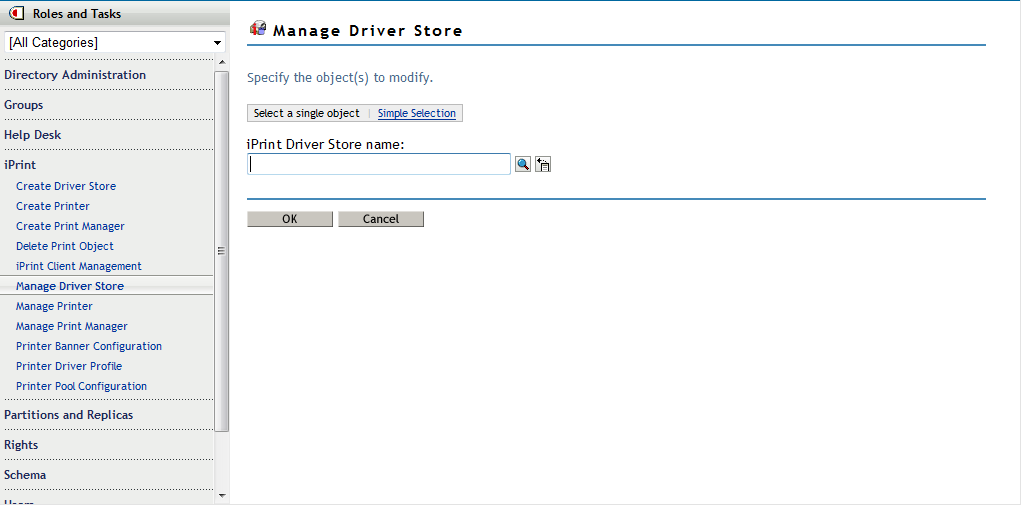This screenshot has height=506, width=1022.
Task: Click the sidebar scrollbar thumb
Action: 222,251
